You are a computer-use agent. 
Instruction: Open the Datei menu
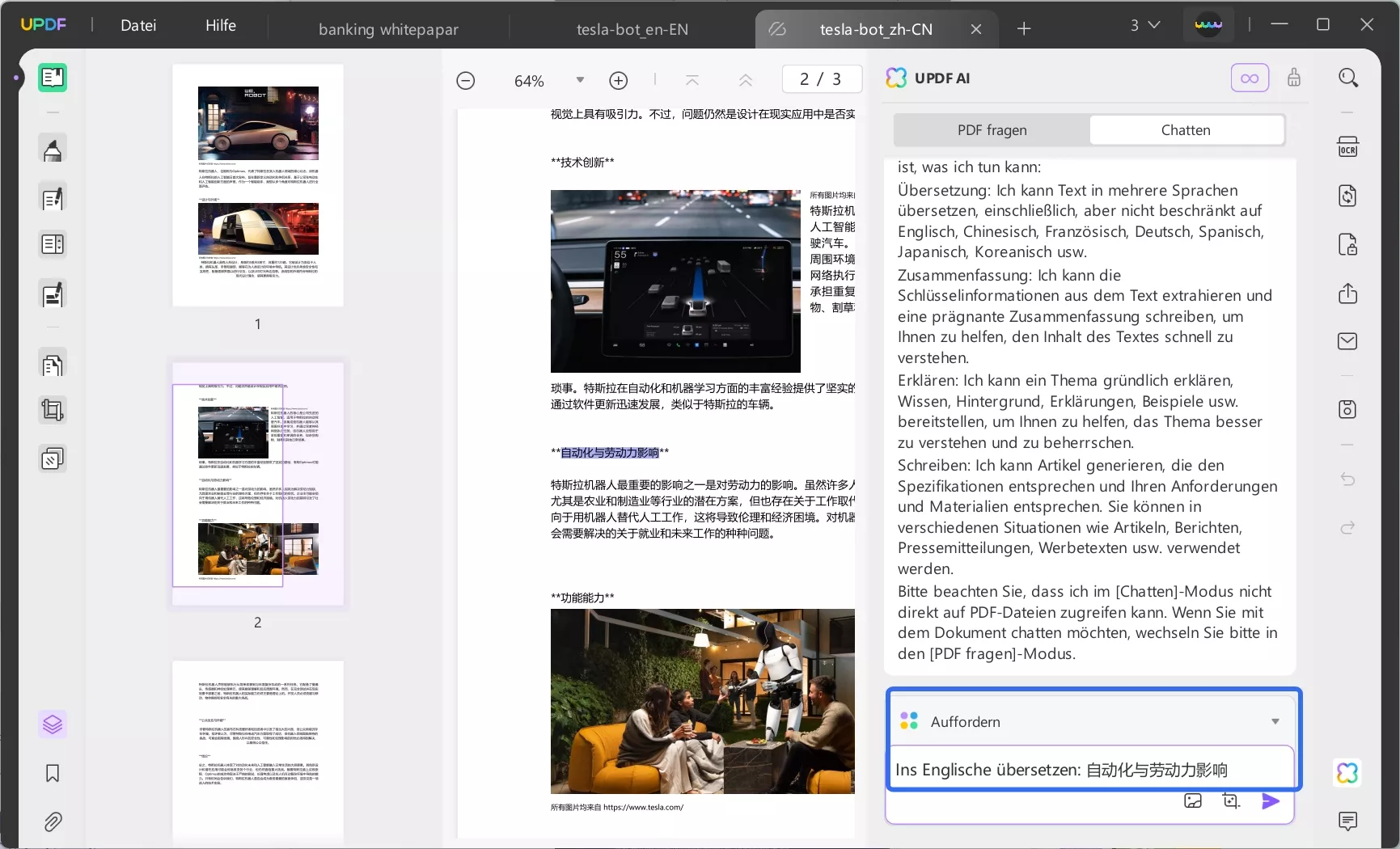pos(138,26)
